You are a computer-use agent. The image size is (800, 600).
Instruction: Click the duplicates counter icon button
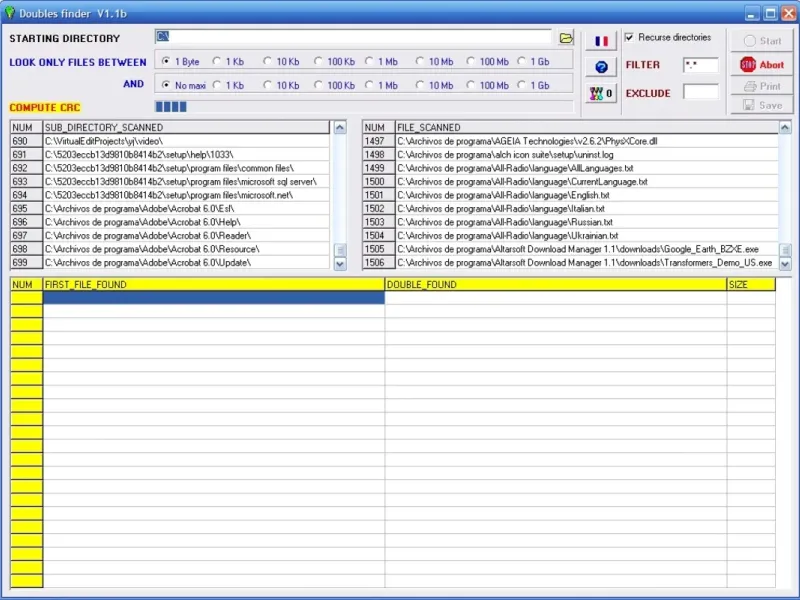point(601,93)
